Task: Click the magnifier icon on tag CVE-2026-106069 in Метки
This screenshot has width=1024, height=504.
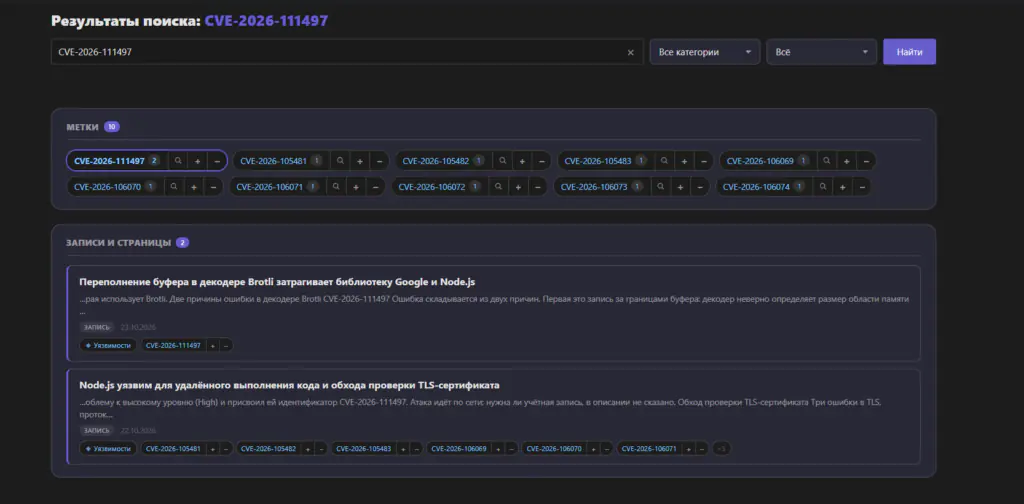Action: tap(826, 161)
